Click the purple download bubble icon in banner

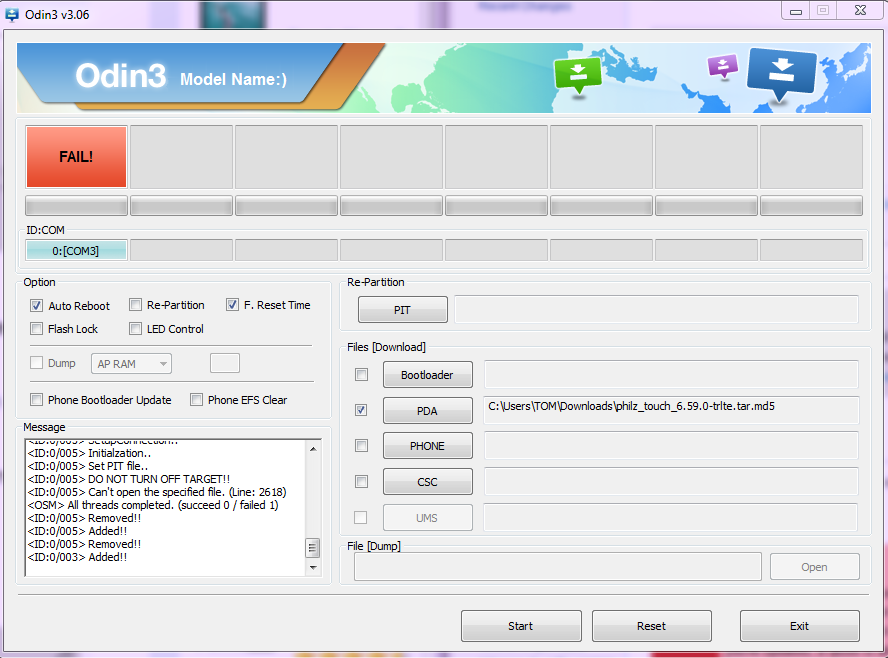coord(723,66)
